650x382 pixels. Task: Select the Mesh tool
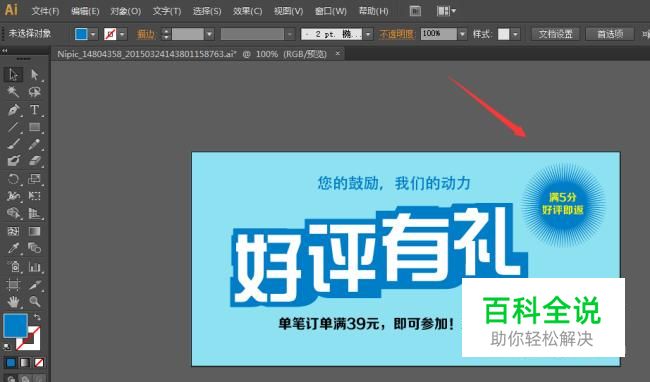tap(13, 231)
